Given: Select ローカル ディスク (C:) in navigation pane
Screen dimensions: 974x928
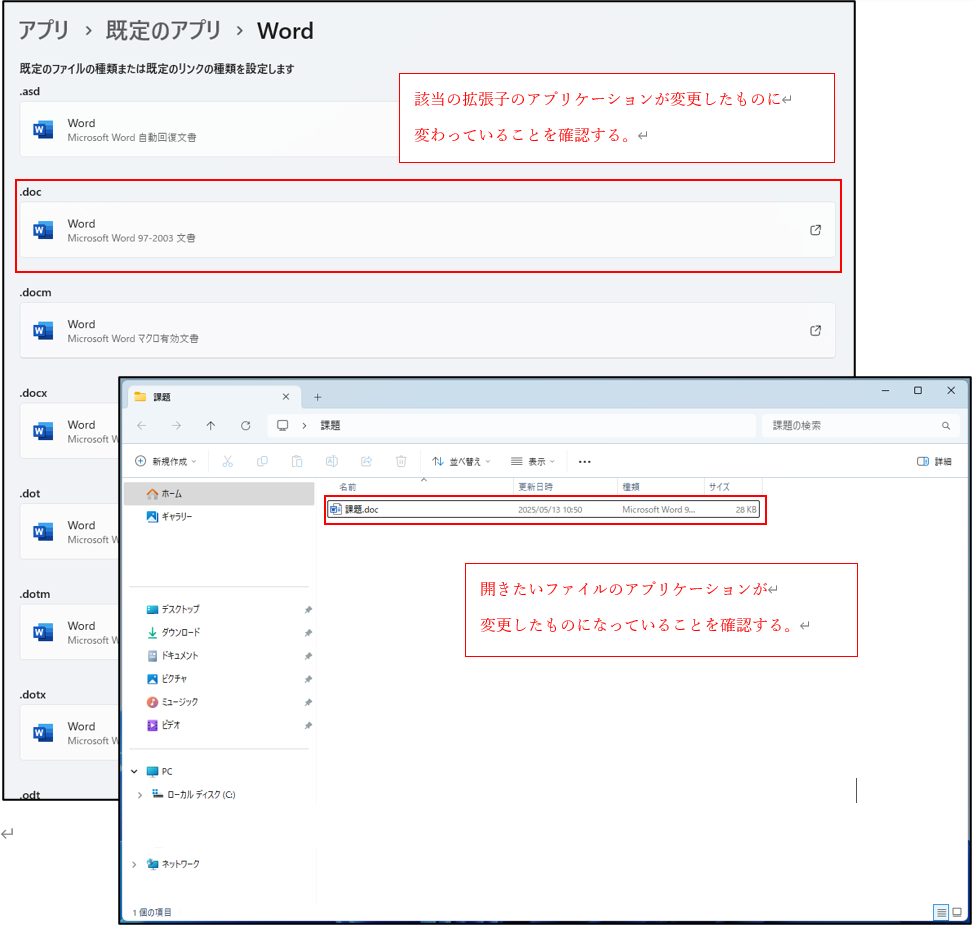Looking at the screenshot, I should pos(194,794).
